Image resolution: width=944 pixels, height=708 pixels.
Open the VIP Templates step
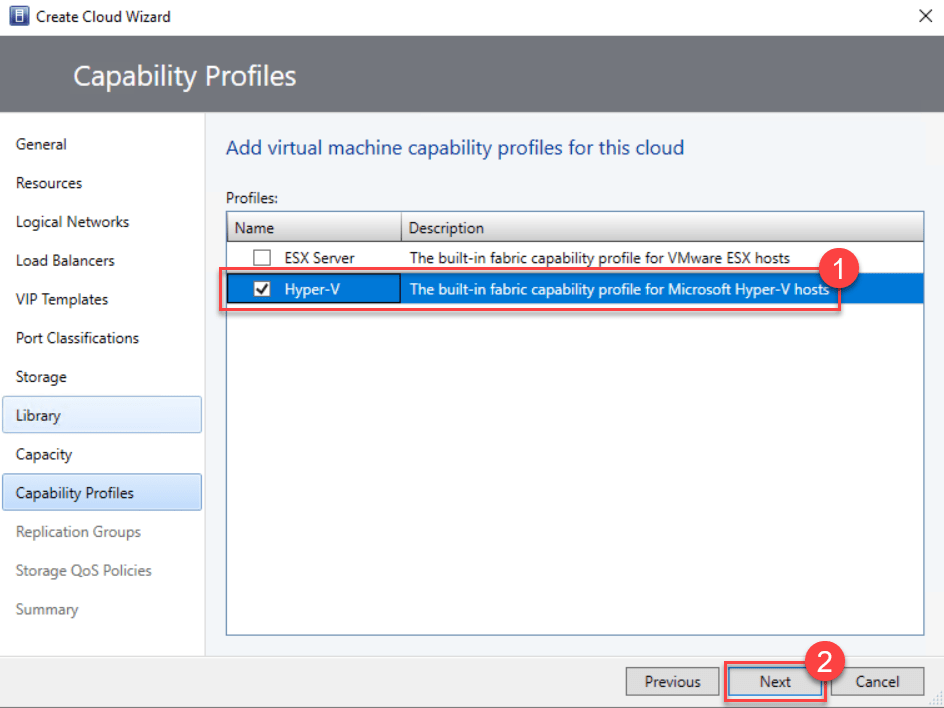click(x=62, y=299)
